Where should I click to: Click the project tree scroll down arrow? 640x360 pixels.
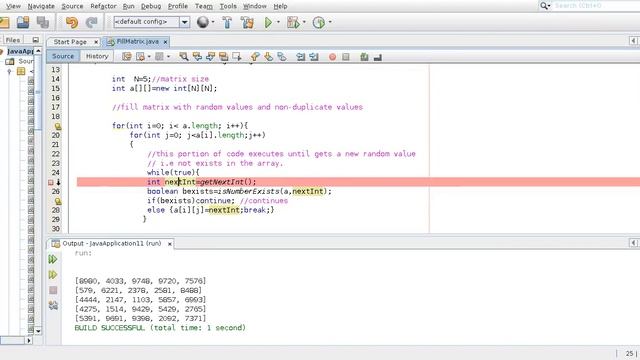coord(38,331)
